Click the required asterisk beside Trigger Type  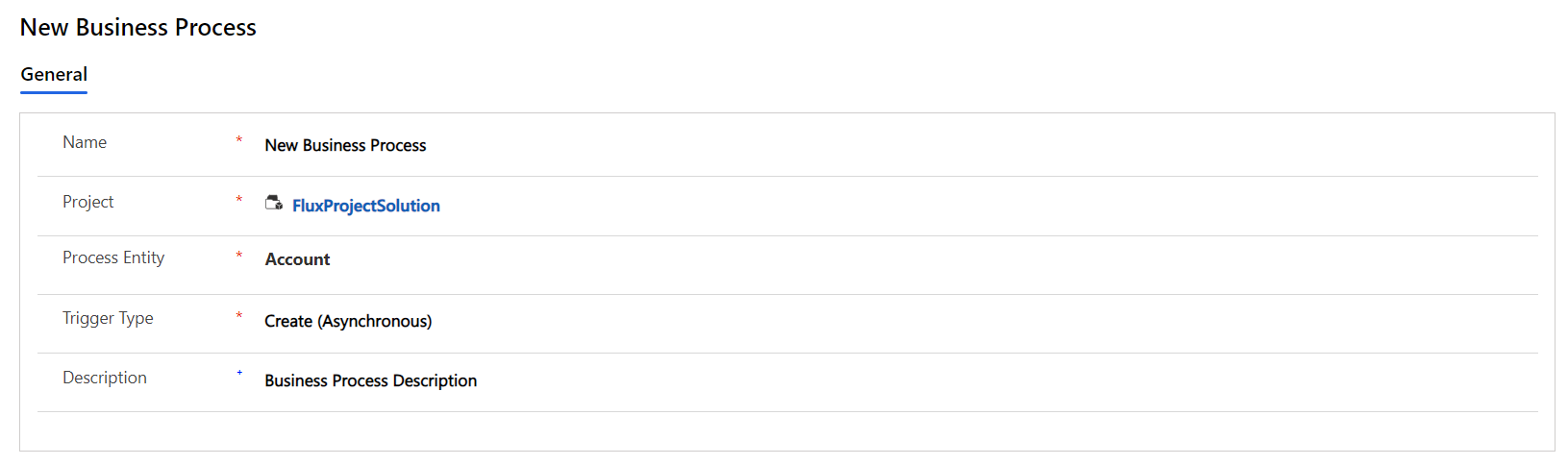(x=239, y=316)
